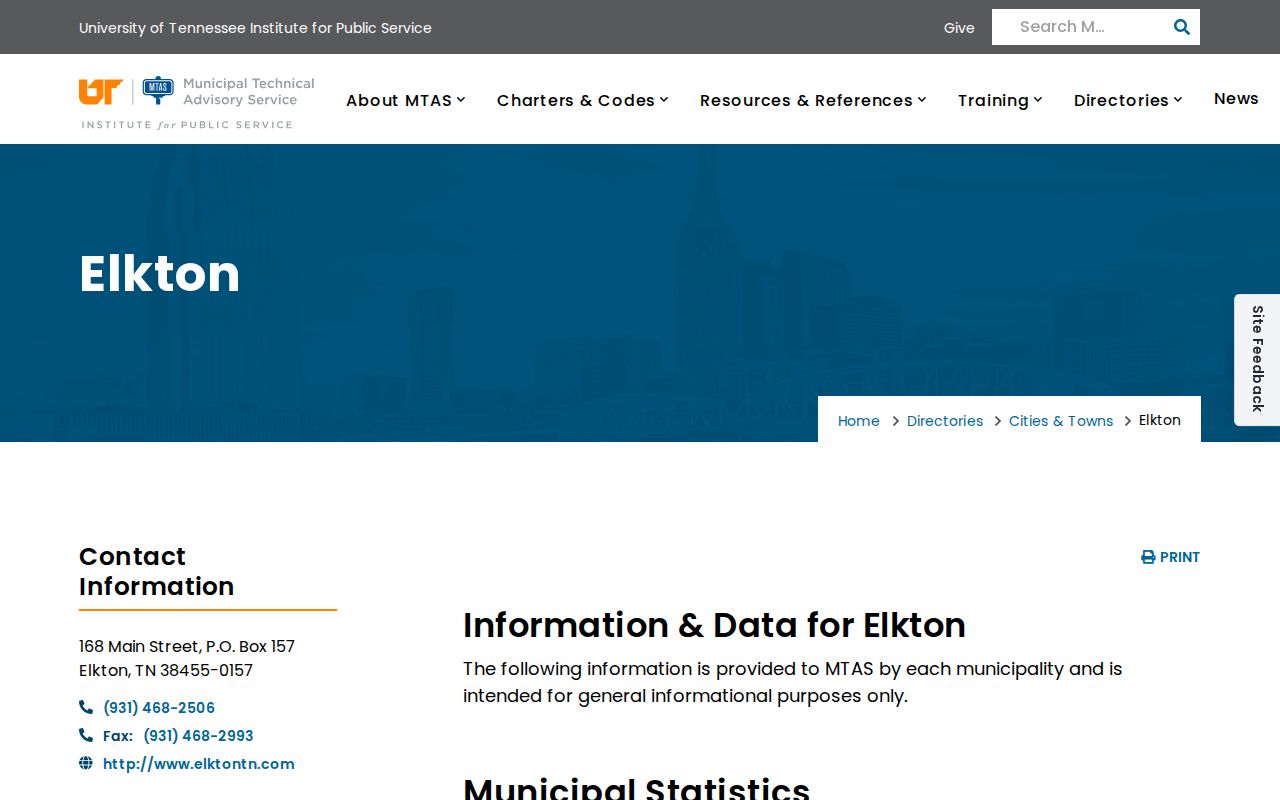Click the globe icon beside elktontn.com
The width and height of the screenshot is (1280, 800).
click(86, 763)
